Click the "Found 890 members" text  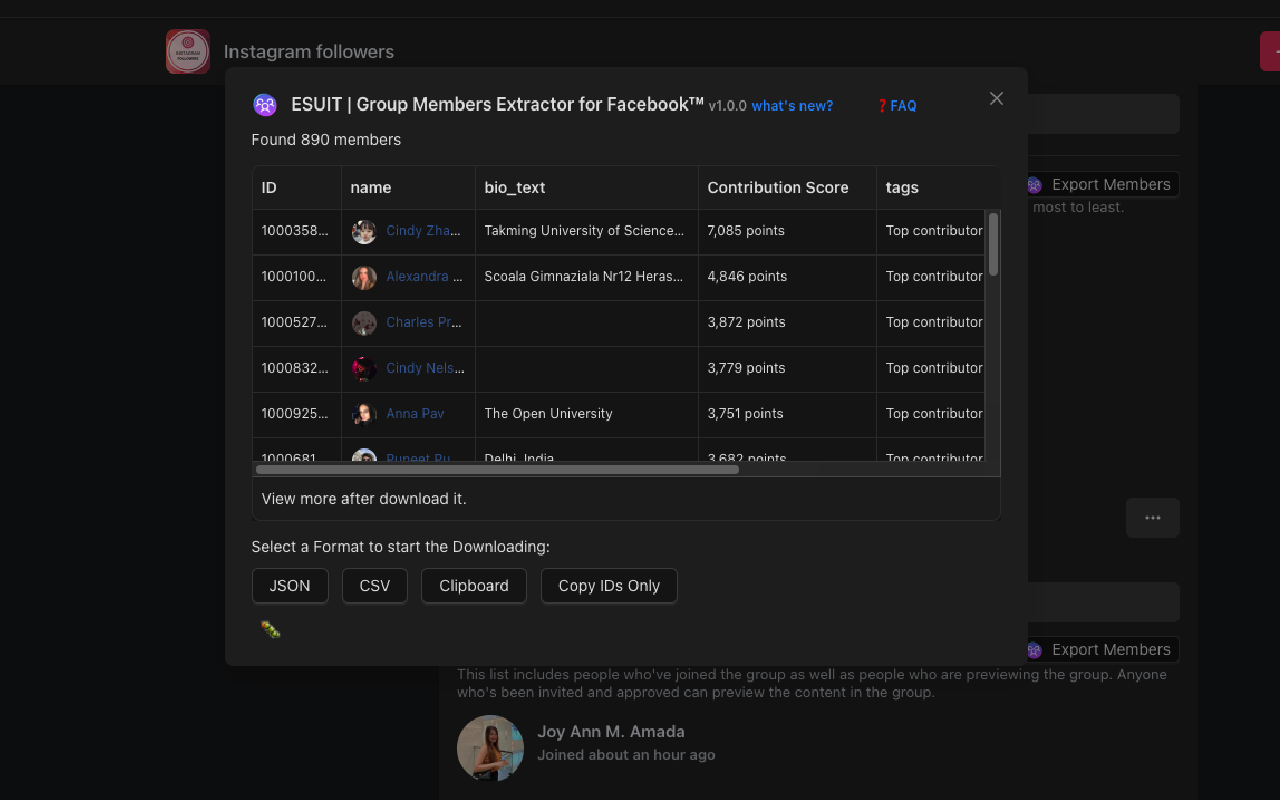point(326,140)
